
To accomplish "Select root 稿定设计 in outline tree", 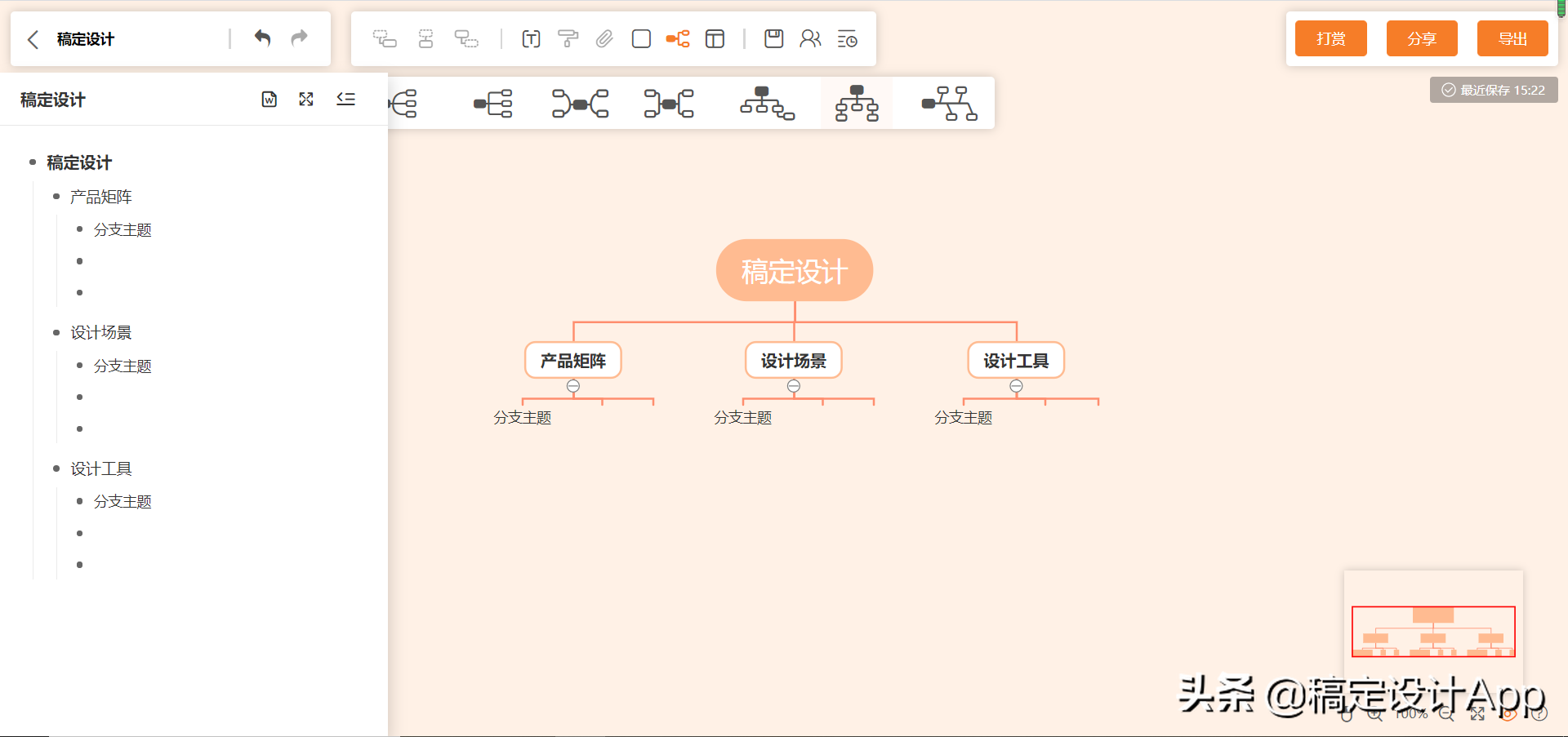I will coord(79,162).
